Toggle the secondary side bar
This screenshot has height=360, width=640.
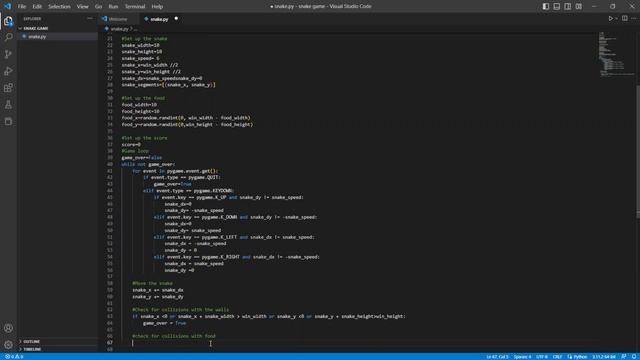pos(568,6)
